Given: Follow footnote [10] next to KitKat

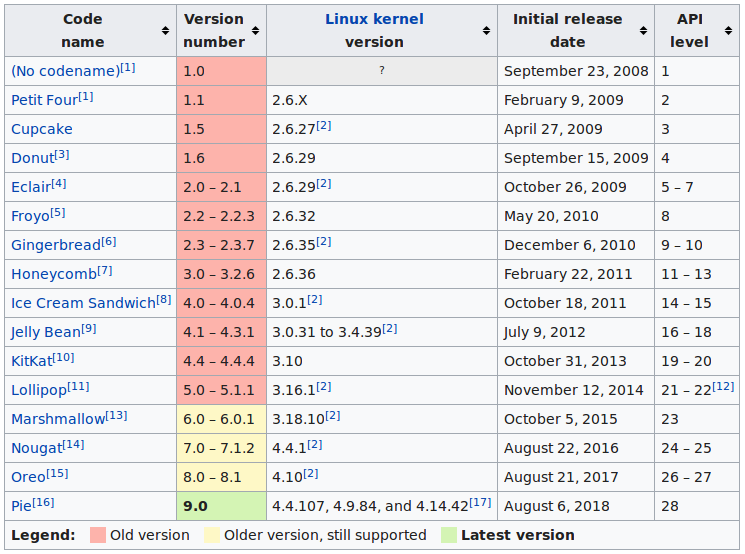Looking at the screenshot, I should pos(63,358).
